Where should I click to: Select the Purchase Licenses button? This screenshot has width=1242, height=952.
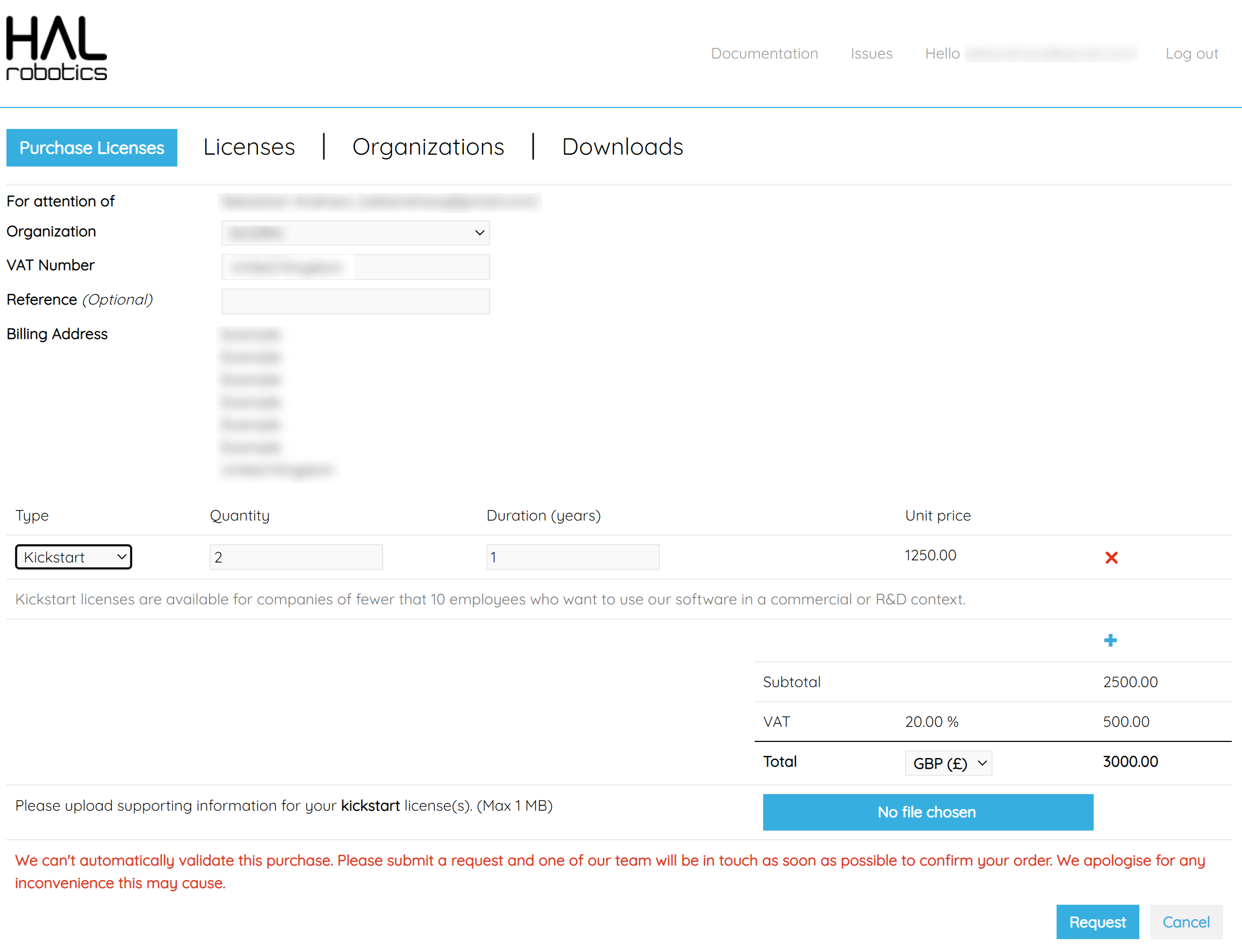pos(92,148)
